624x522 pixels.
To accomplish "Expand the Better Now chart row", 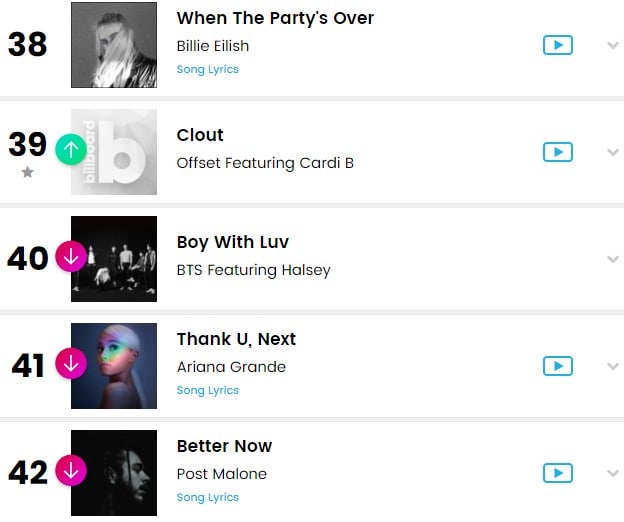I will pos(612,473).
